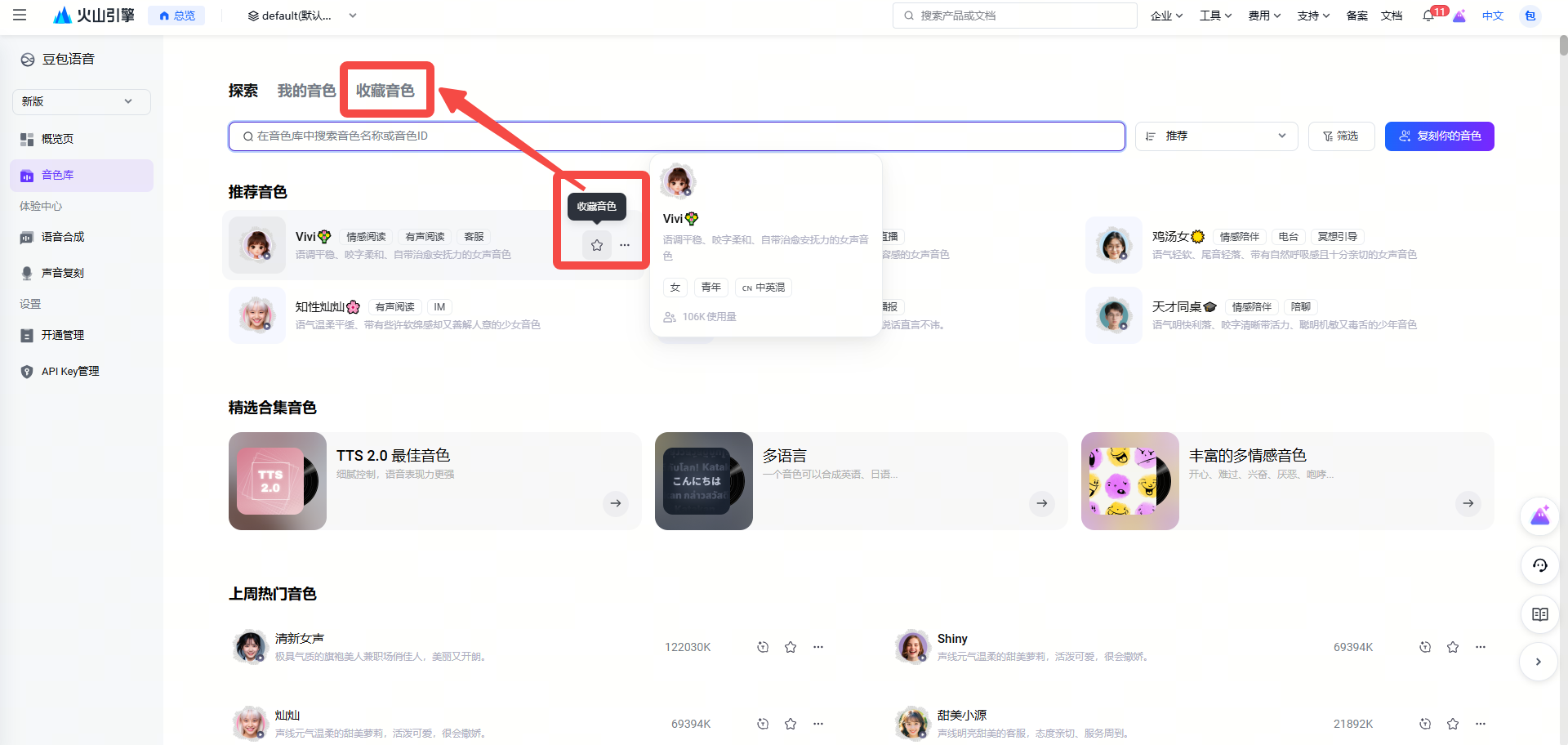Switch to 收藏音色 tab
1568x745 pixels.
pos(385,91)
